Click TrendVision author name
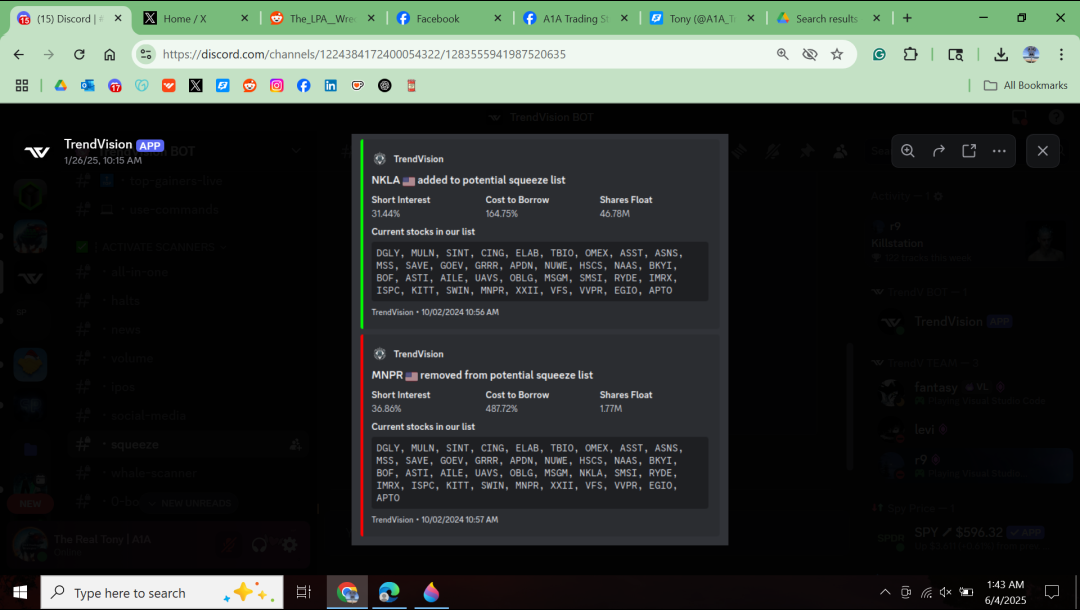Screen dimensions: 1080x610 (98, 144)
